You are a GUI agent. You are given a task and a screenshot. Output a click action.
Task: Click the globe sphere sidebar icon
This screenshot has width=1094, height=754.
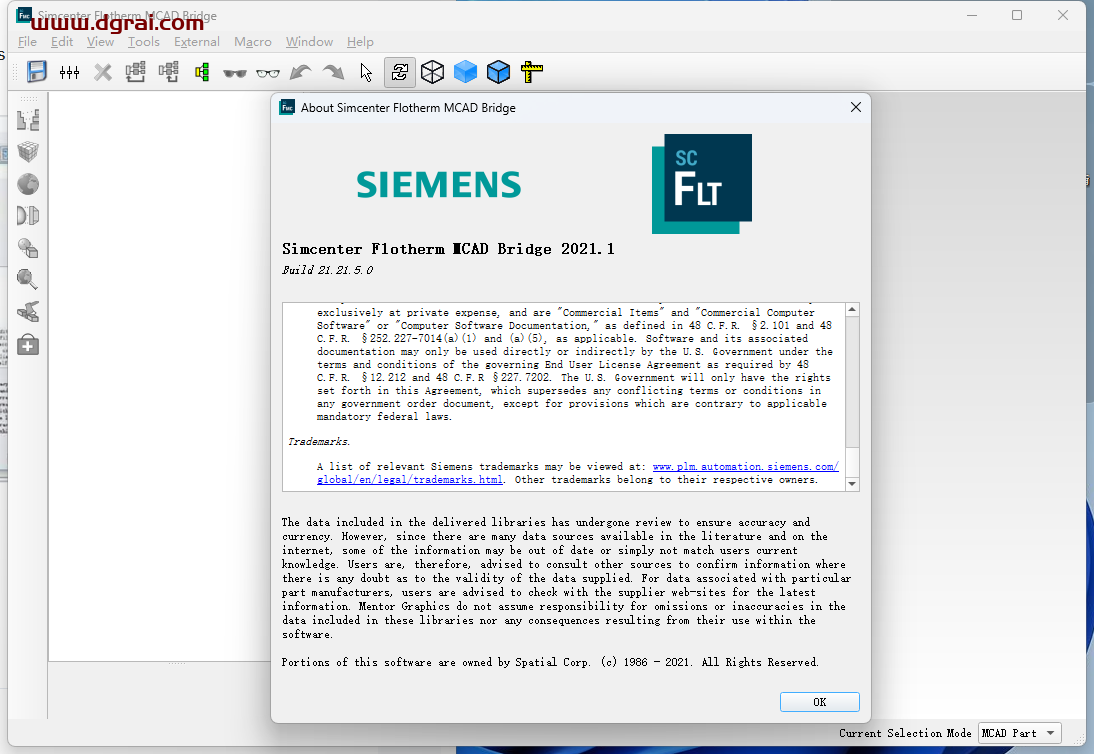28,184
